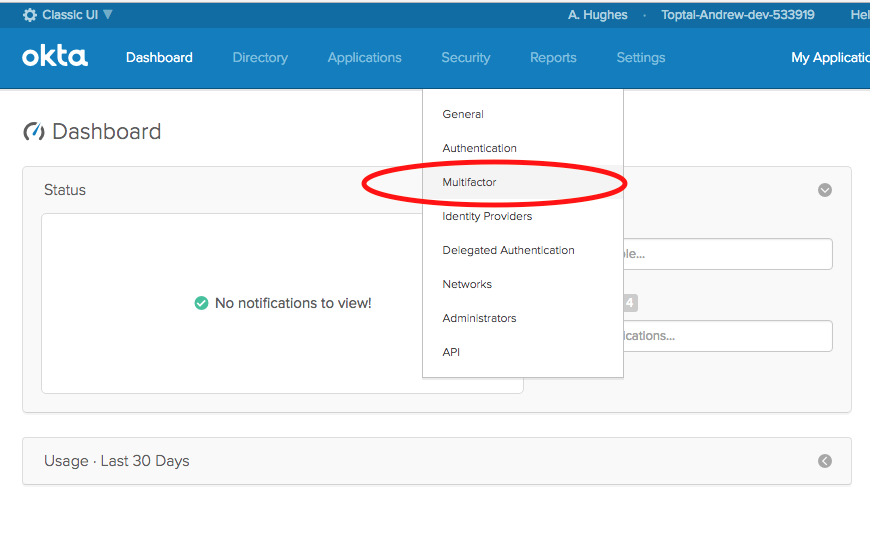870x533 pixels.
Task: Go to Networks in Security menu
Action: (467, 284)
